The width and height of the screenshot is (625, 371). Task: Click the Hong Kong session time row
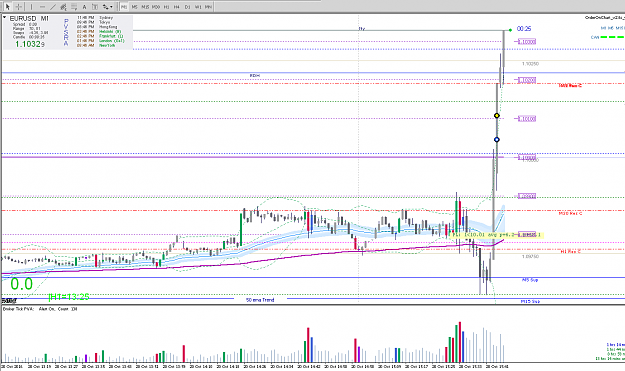click(97, 27)
